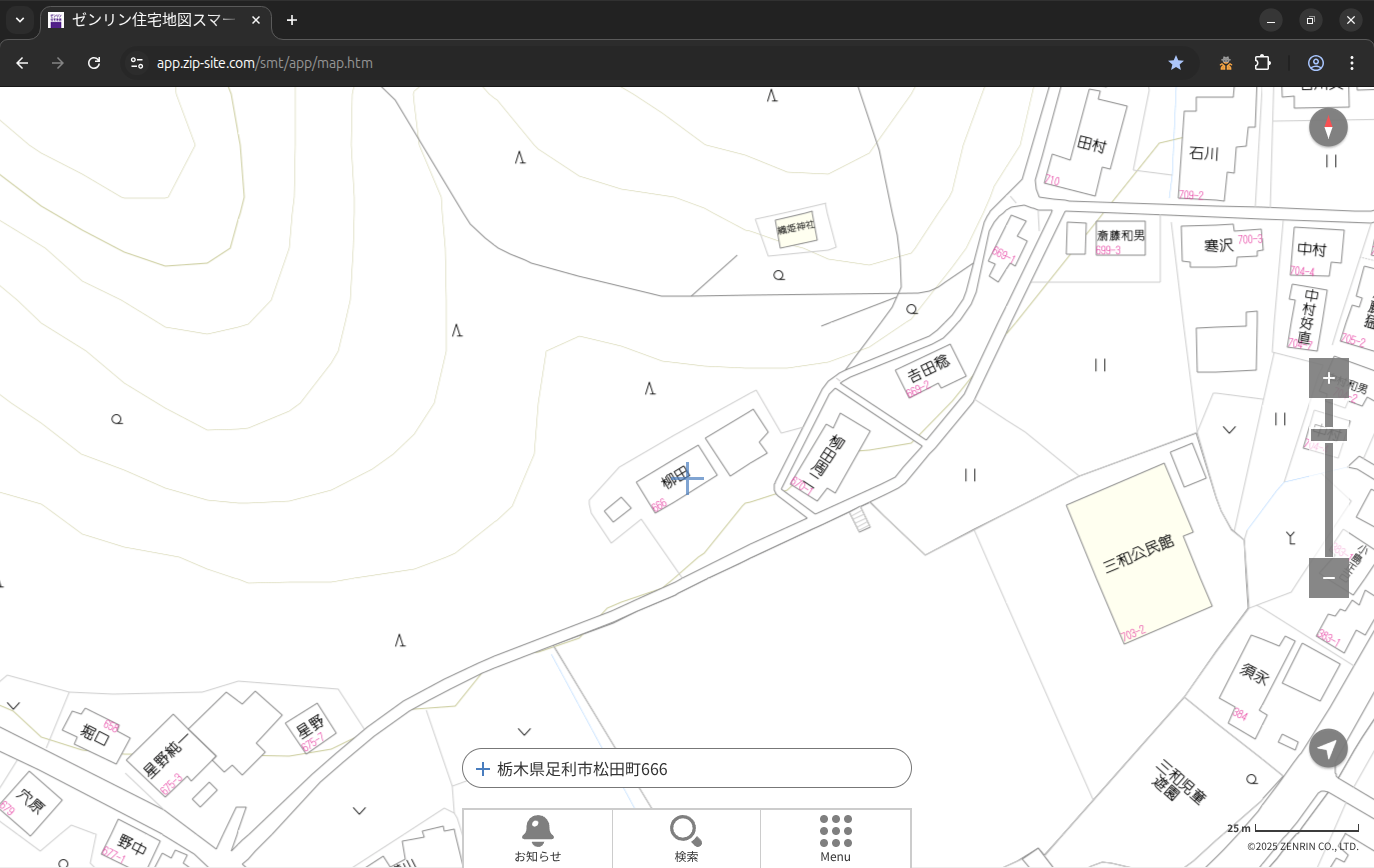Open Chrome three-dot menu
The width and height of the screenshot is (1374, 868).
coord(1352,63)
